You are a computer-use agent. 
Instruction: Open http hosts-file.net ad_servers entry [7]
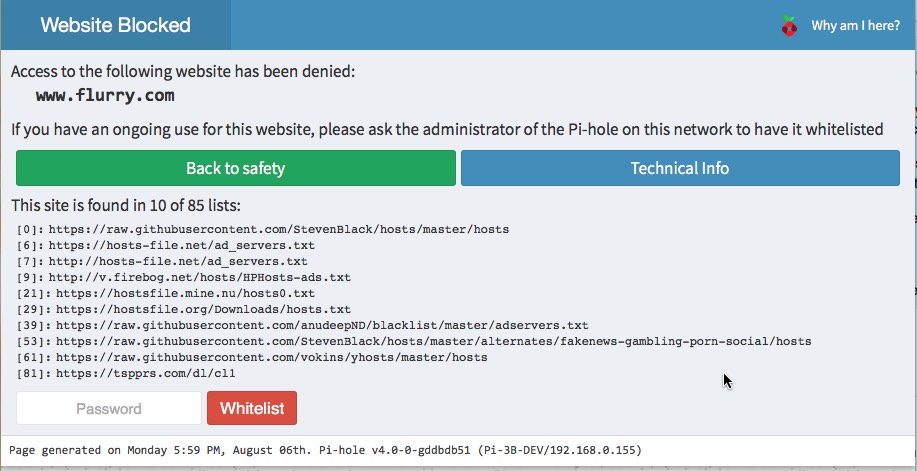point(178,262)
